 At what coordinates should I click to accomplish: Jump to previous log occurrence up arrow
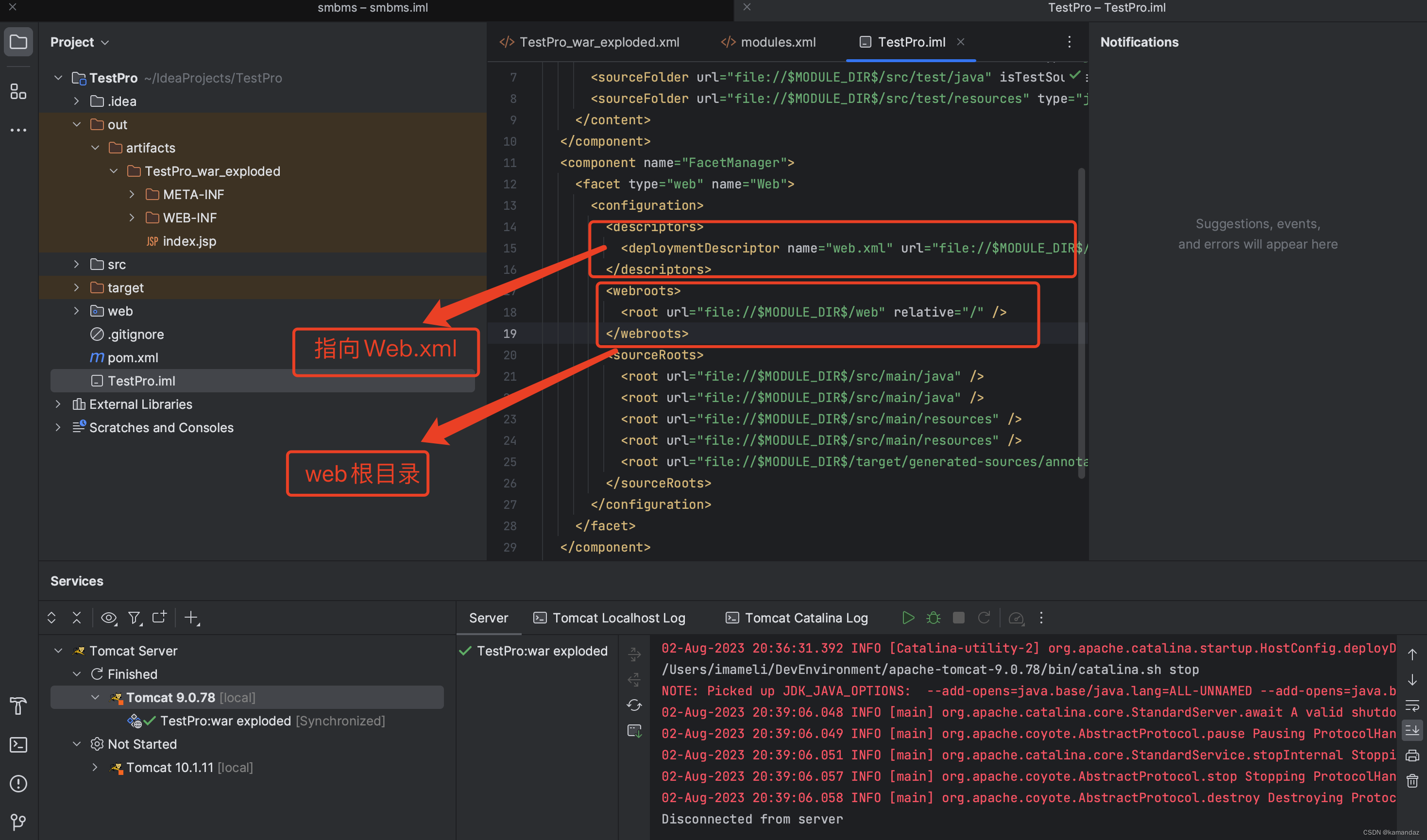(x=1412, y=655)
